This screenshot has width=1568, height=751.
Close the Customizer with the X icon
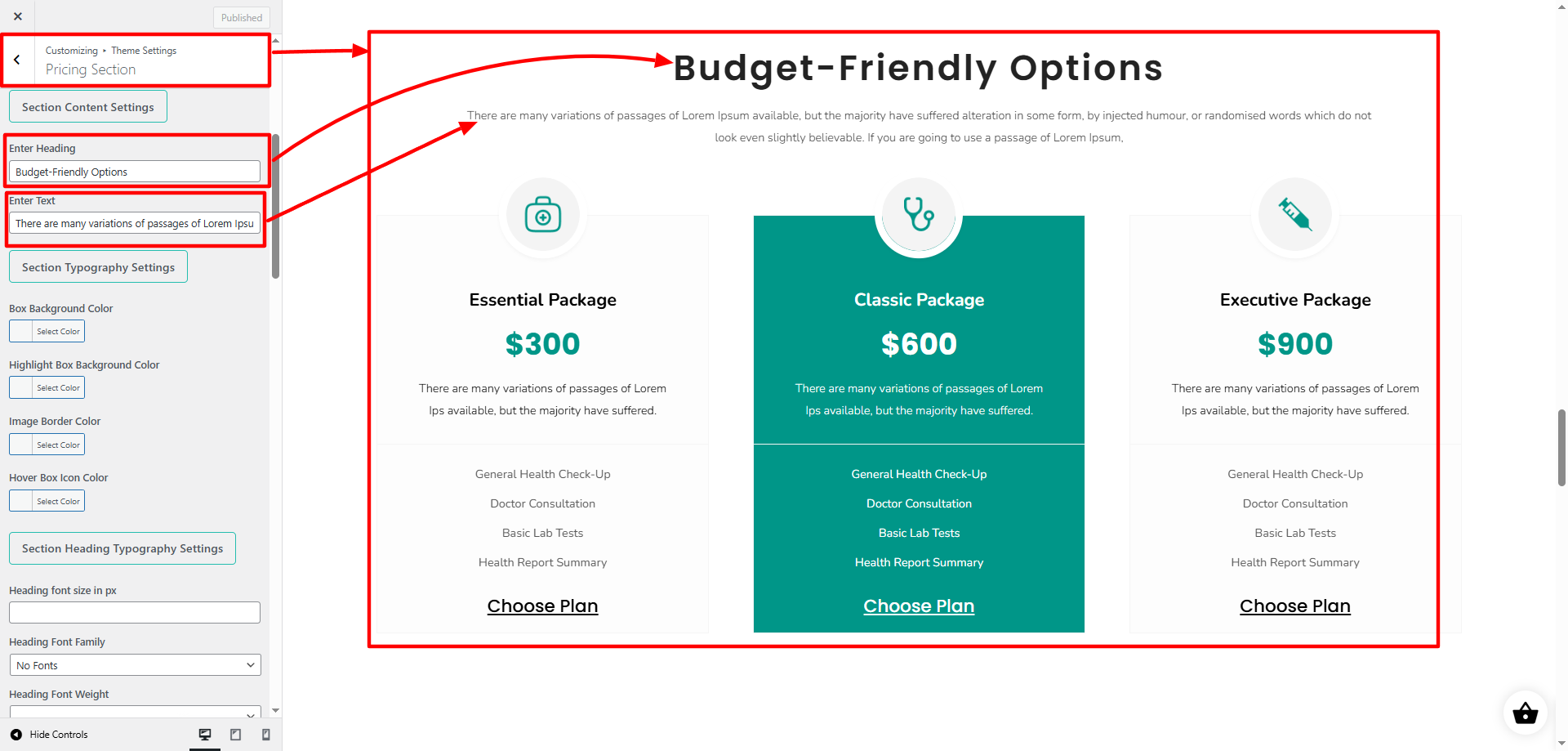pos(18,16)
